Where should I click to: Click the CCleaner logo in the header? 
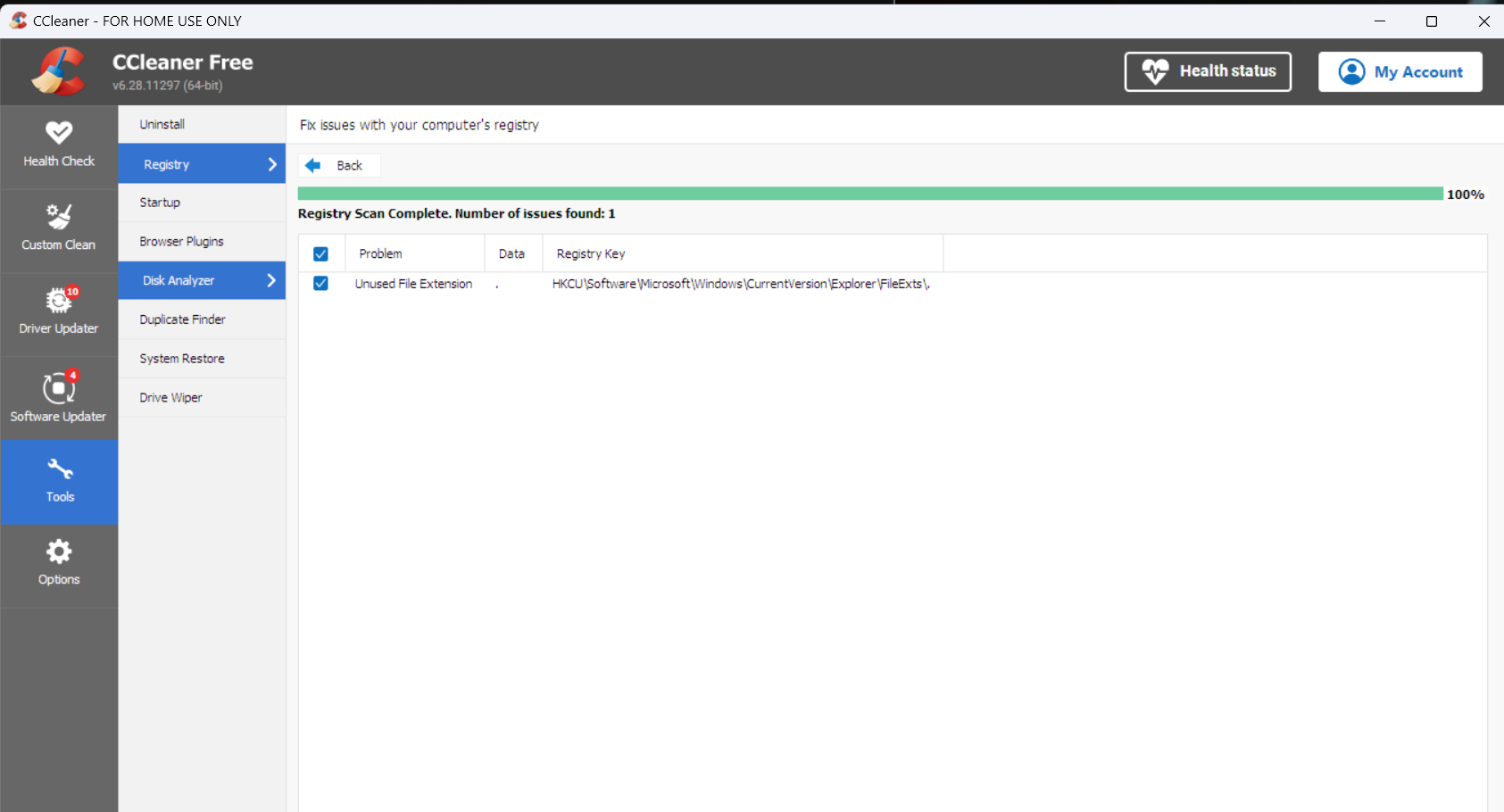tap(59, 71)
